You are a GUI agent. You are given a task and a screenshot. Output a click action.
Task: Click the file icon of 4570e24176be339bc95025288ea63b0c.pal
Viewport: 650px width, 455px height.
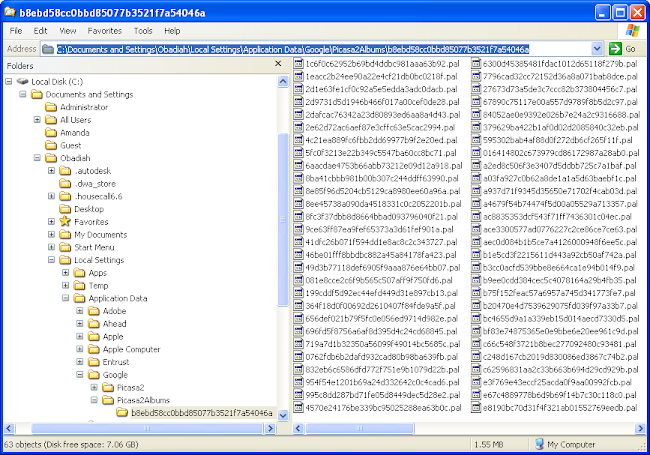coord(298,408)
